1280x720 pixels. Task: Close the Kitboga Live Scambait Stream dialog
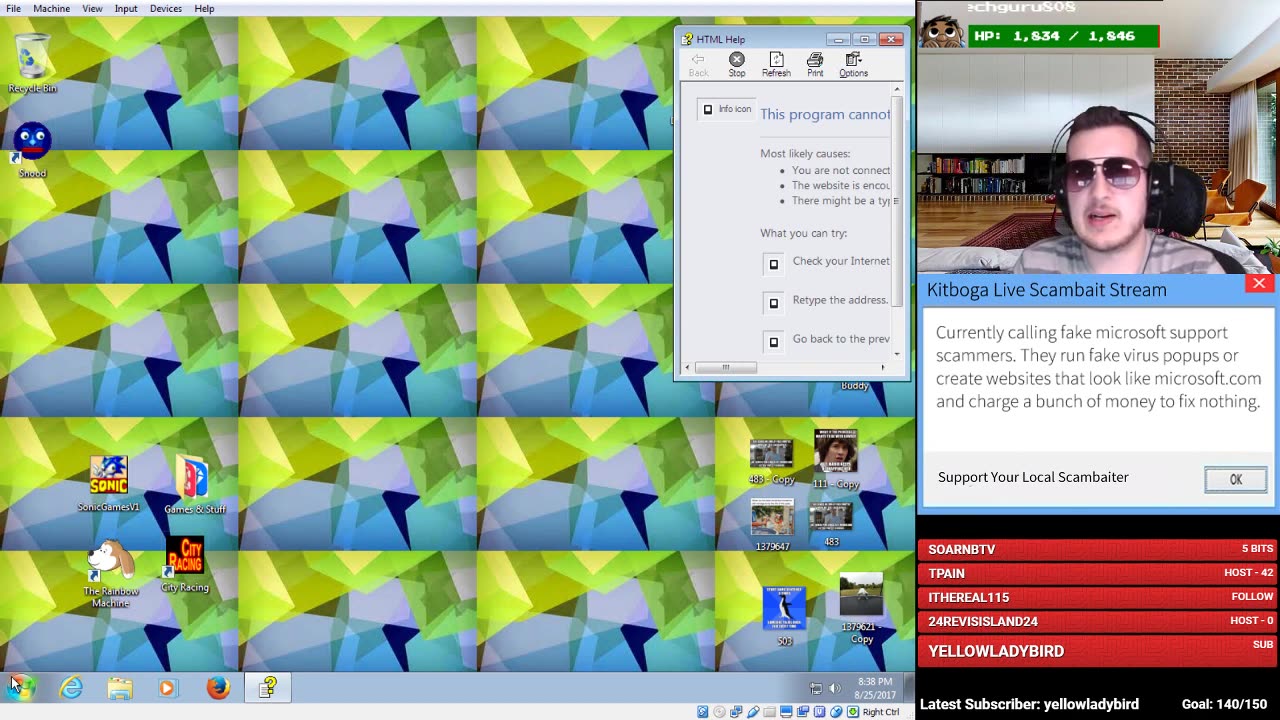pyautogui.click(x=1259, y=284)
